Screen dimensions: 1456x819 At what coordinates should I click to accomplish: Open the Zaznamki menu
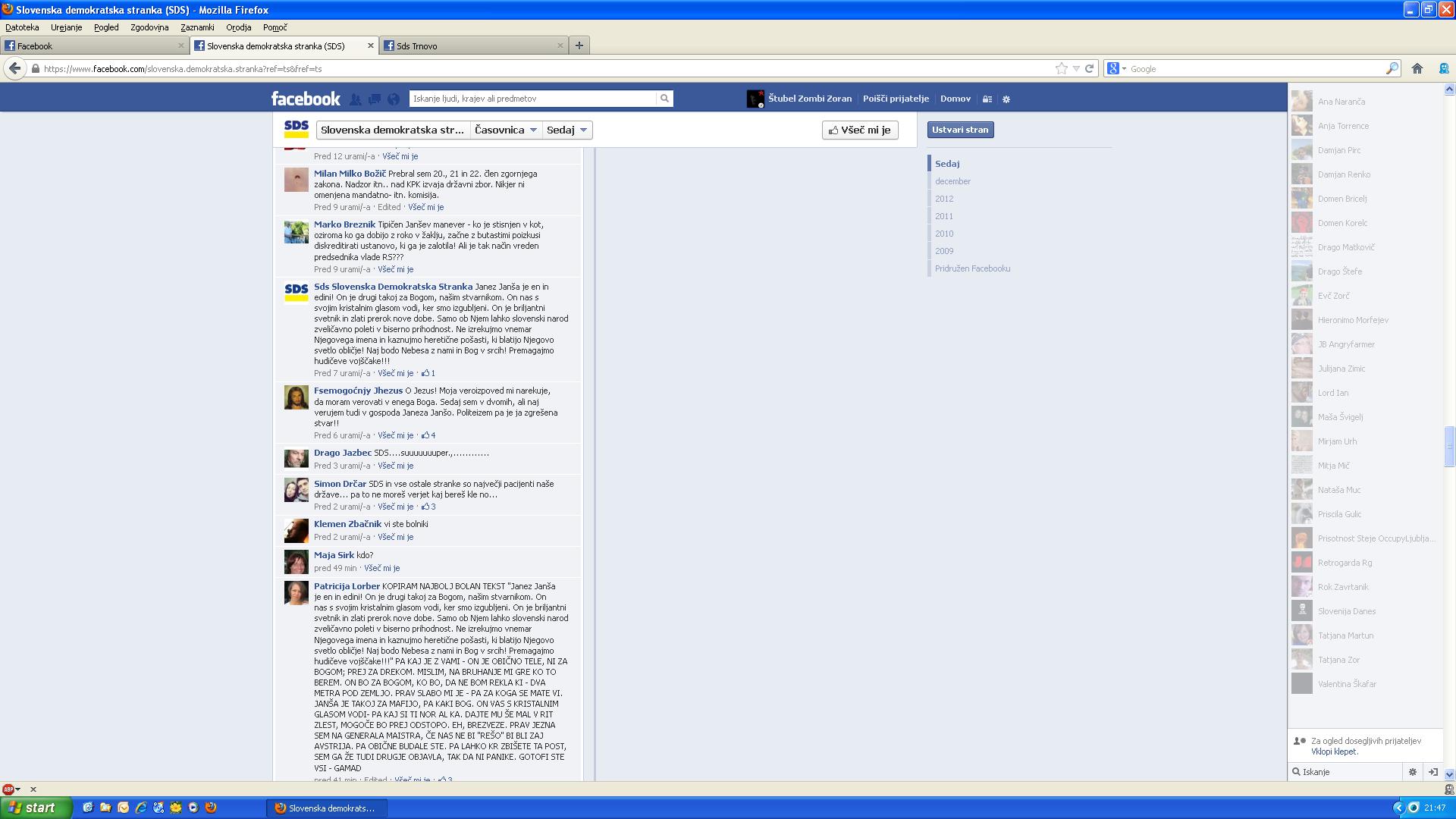point(197,27)
